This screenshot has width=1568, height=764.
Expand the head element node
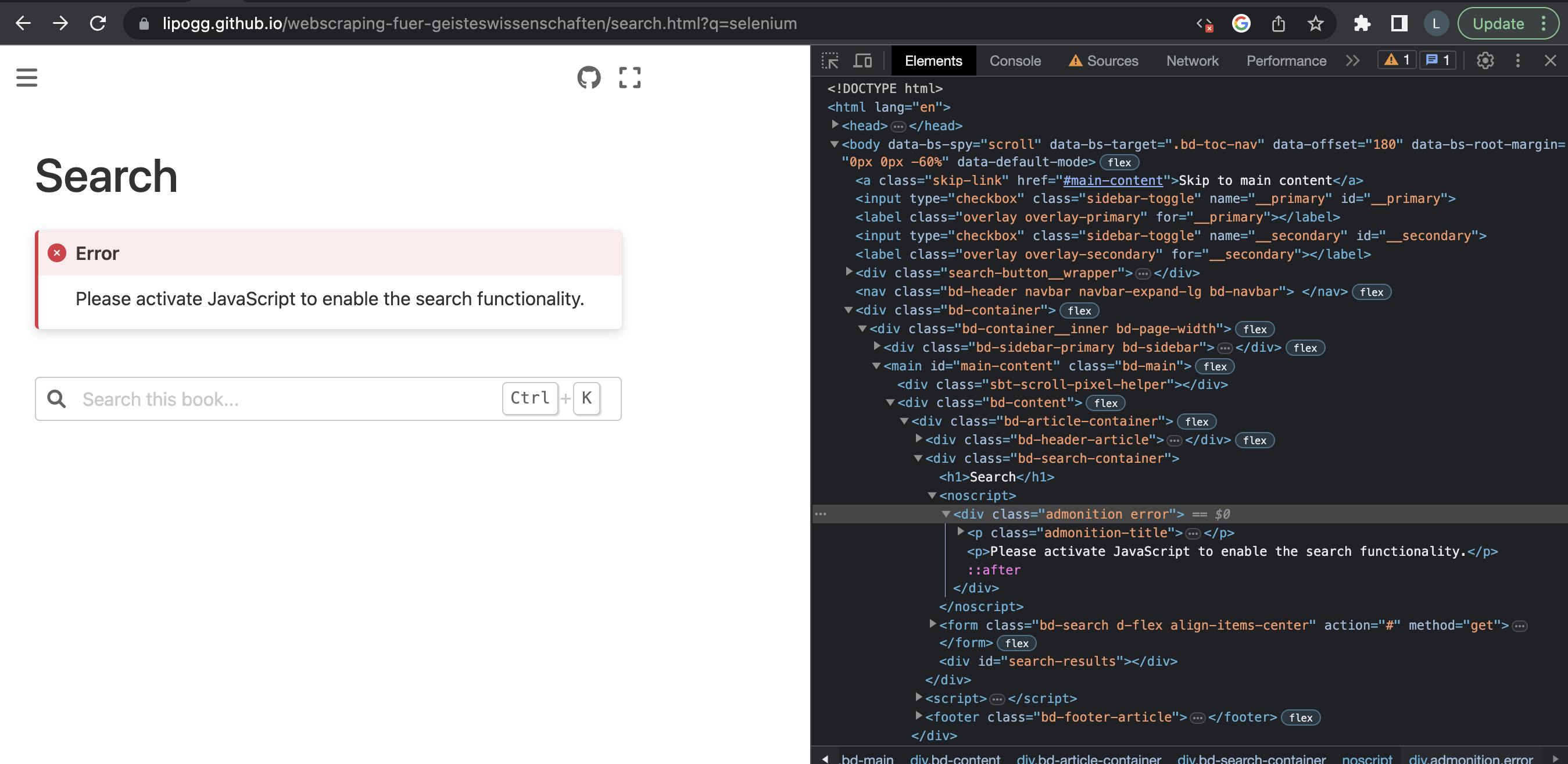click(835, 125)
